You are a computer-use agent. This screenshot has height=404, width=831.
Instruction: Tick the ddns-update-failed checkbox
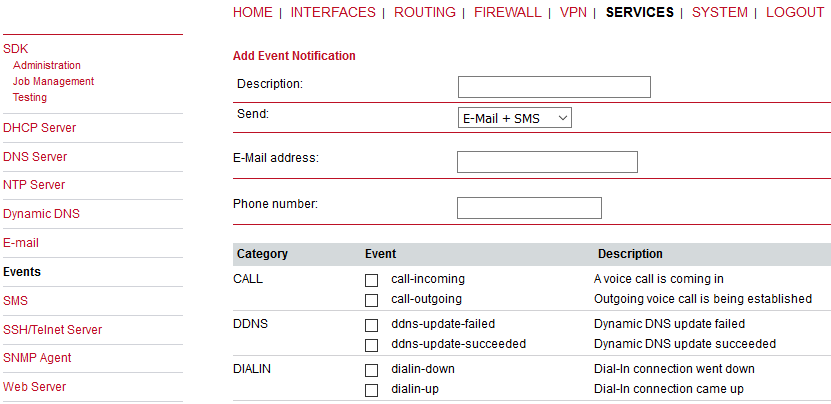(371, 325)
